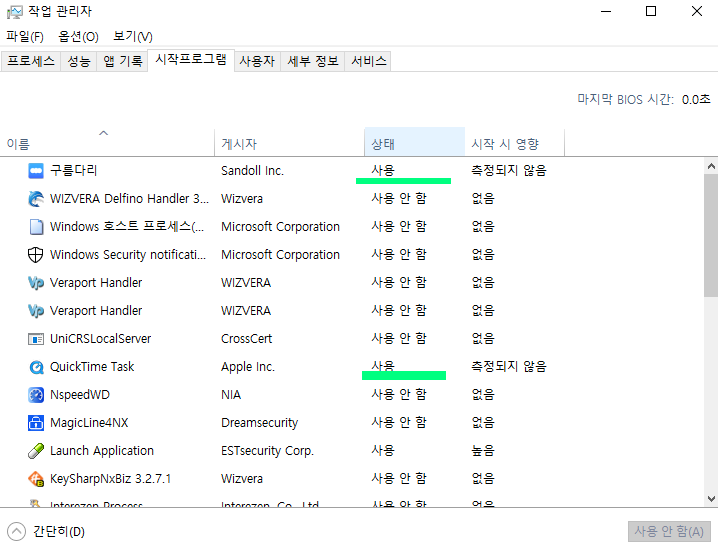Click the NspeedWD icon

pos(36,395)
